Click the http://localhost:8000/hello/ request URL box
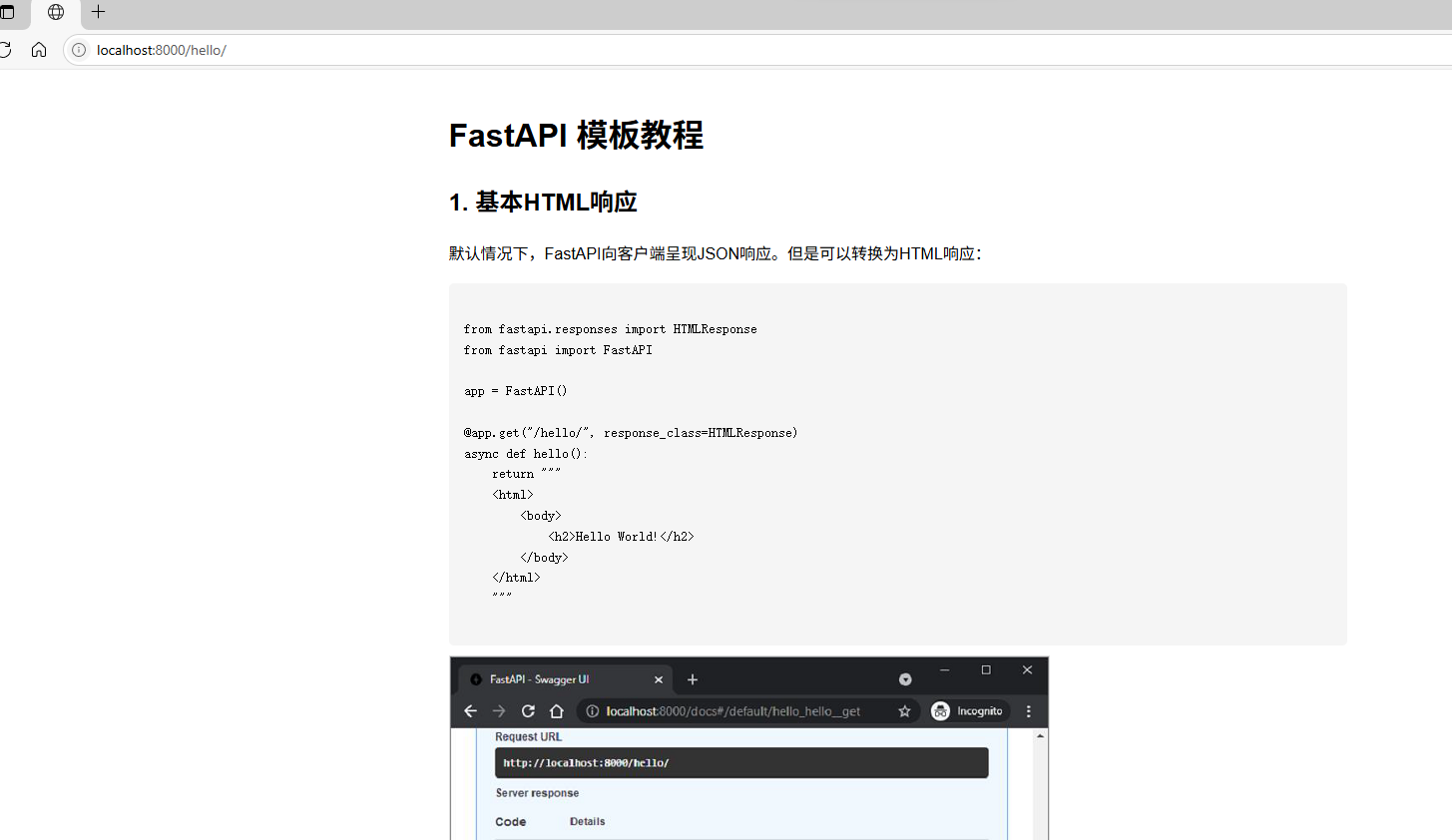 click(x=741, y=763)
